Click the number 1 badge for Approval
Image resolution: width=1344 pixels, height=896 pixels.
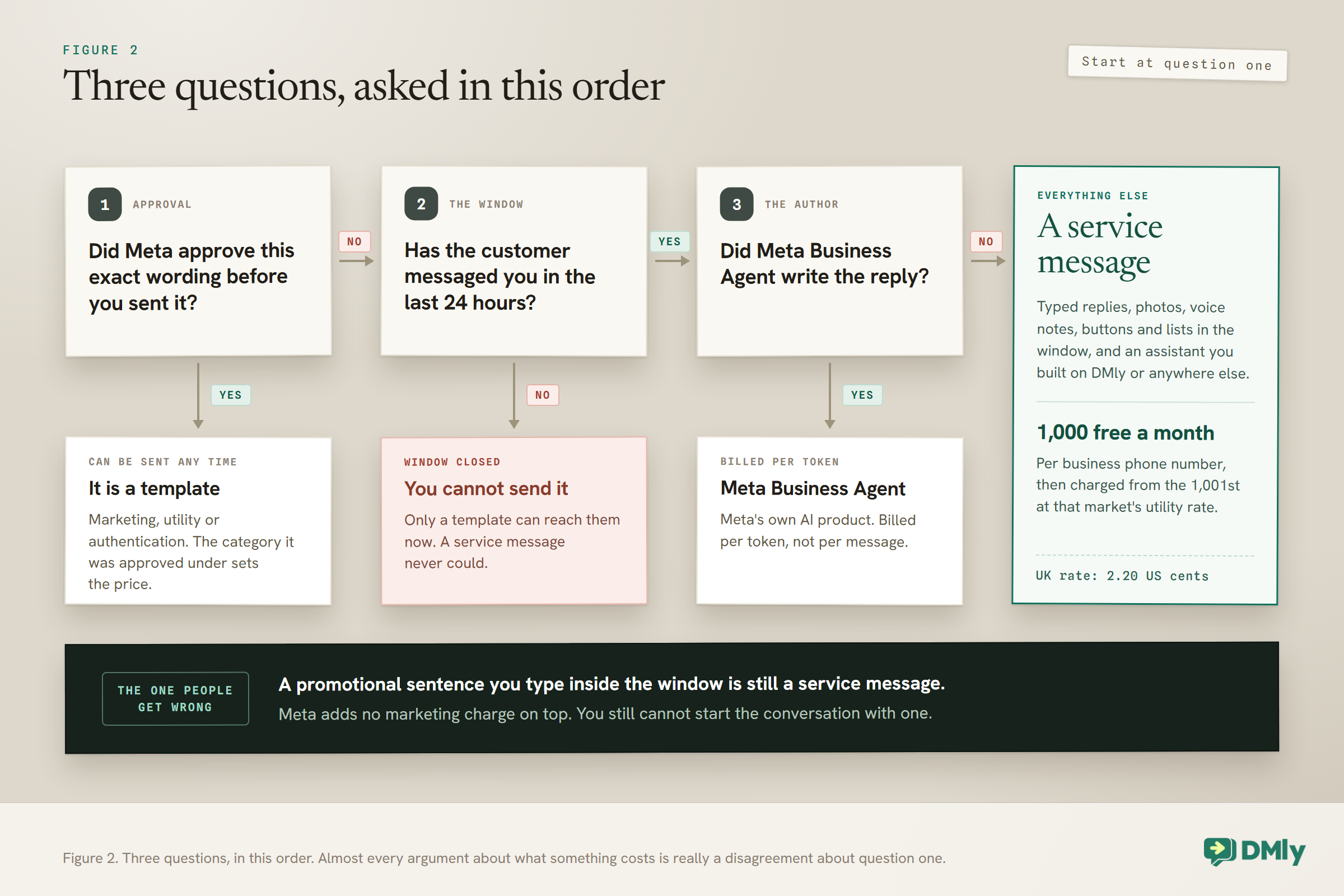click(105, 204)
